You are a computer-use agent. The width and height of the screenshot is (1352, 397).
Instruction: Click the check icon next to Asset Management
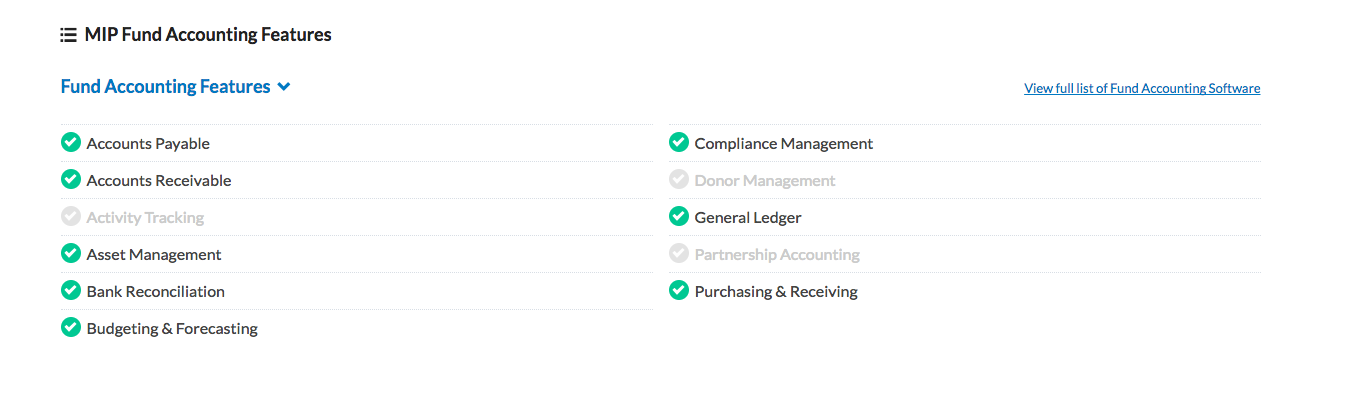pyautogui.click(x=70, y=253)
